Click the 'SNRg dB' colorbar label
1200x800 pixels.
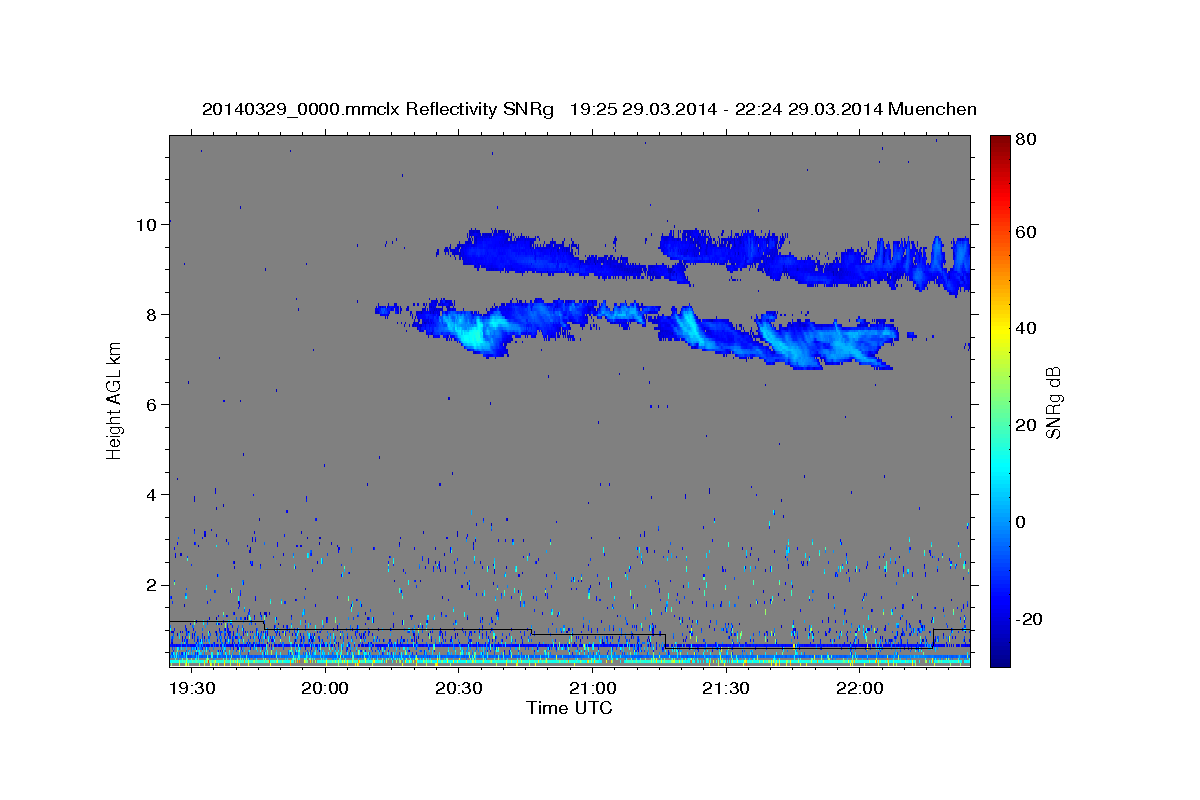(x=1053, y=402)
